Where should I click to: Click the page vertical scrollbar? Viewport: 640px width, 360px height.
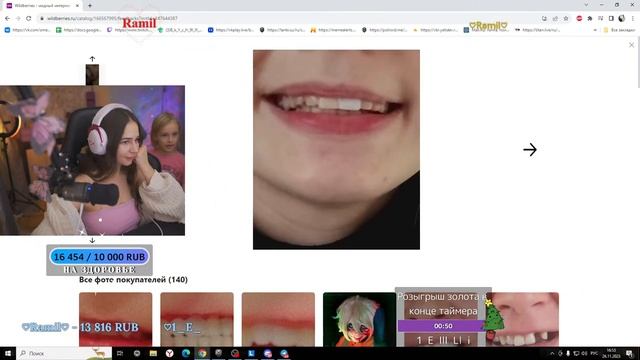pyautogui.click(x=638, y=61)
